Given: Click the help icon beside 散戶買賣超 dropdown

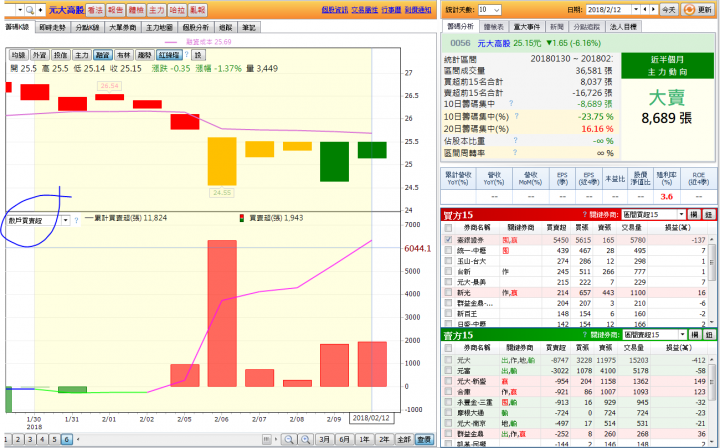Looking at the screenshot, I should 77,220.
